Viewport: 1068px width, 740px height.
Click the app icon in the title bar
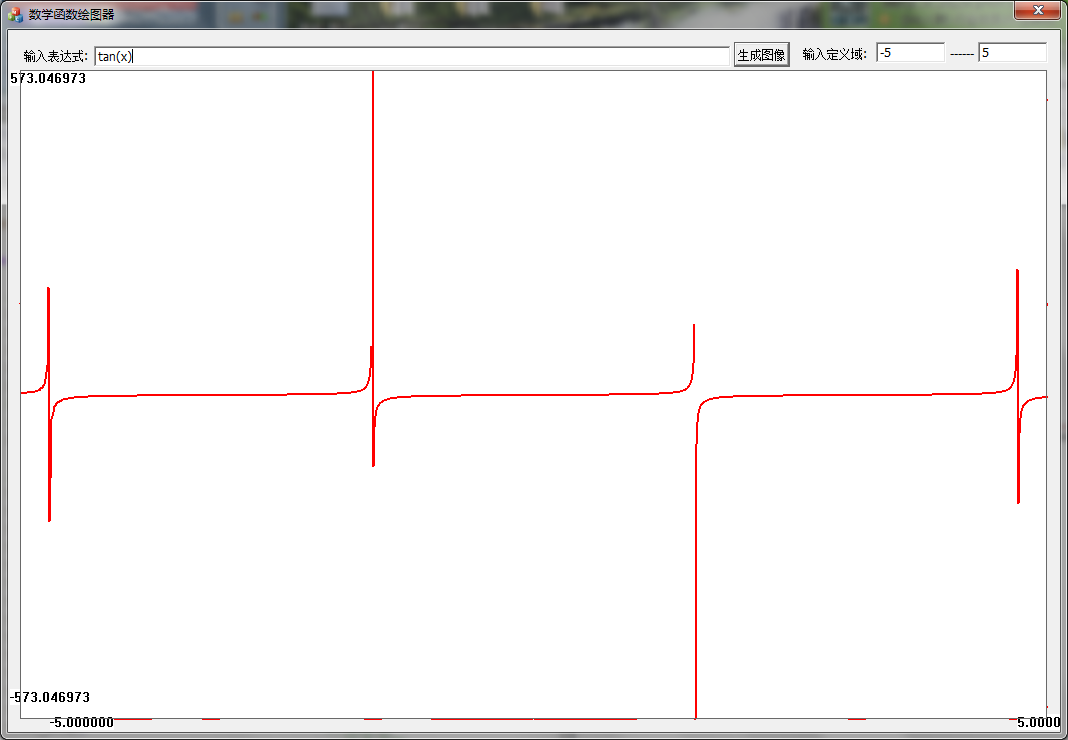pos(15,14)
